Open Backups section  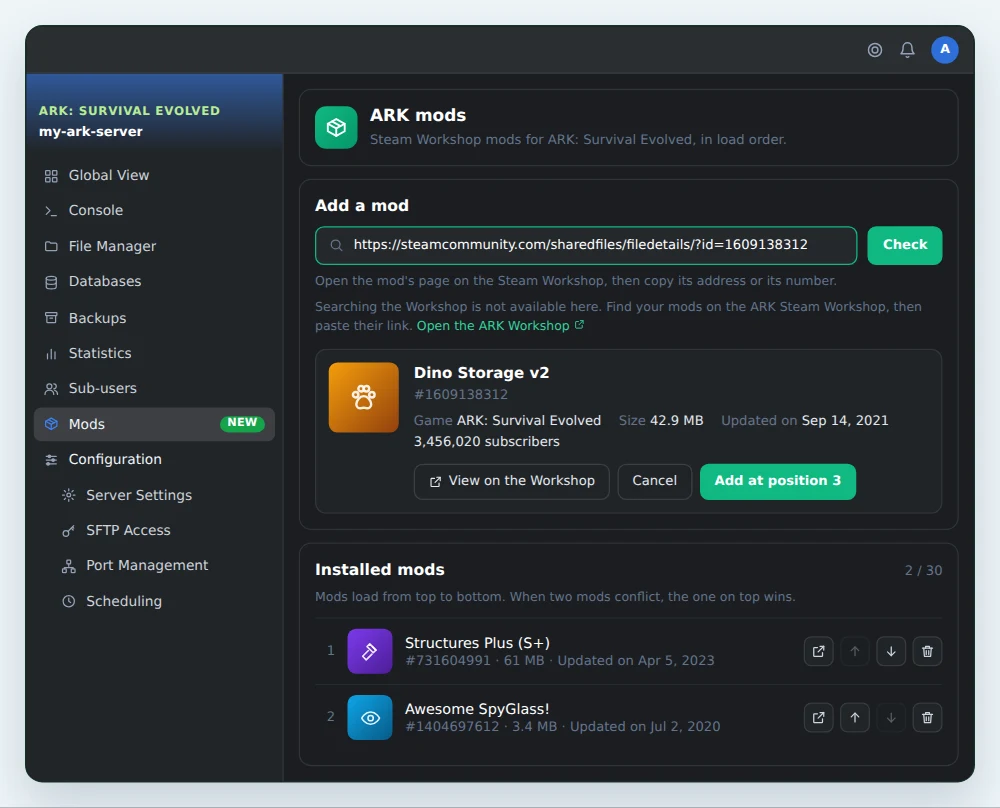coord(154,318)
